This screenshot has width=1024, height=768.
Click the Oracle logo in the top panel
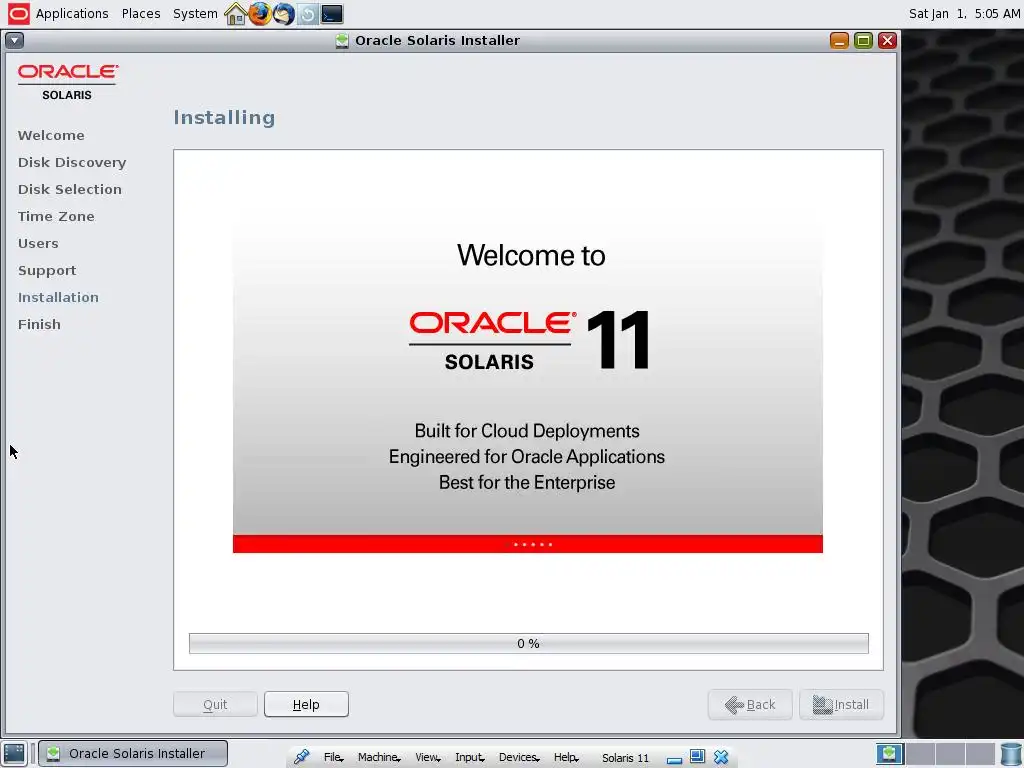18,14
